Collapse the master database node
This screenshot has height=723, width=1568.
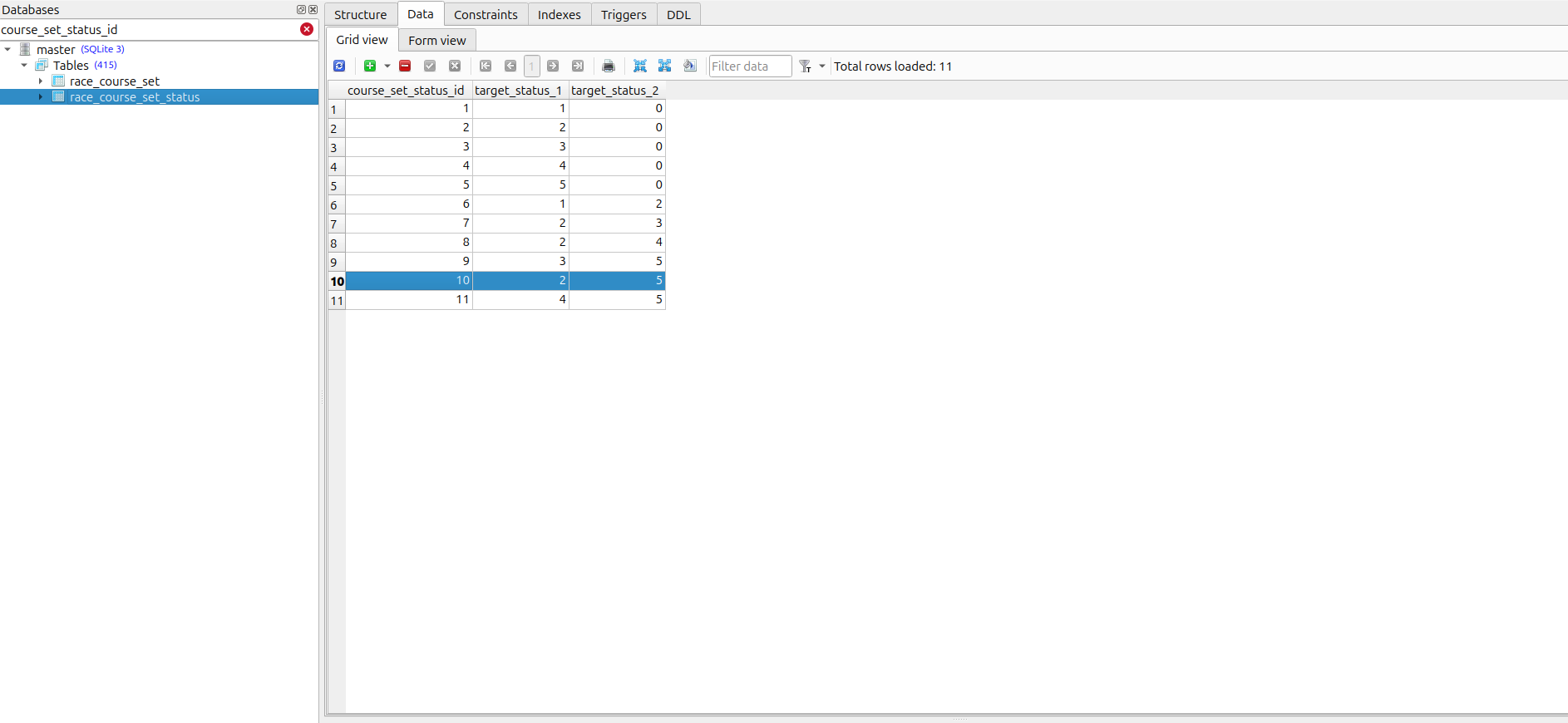coord(7,50)
